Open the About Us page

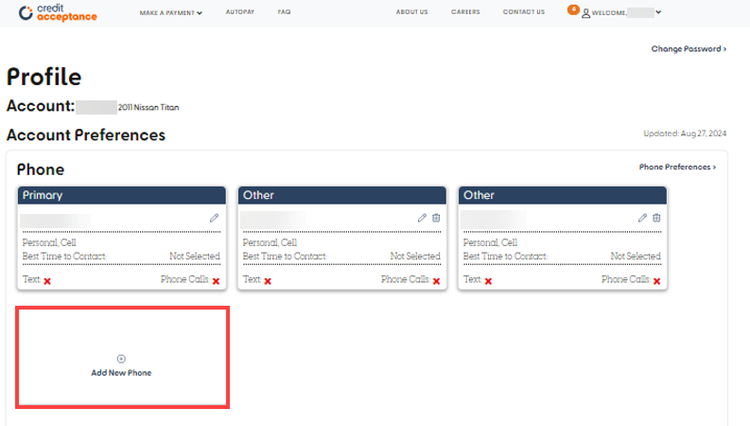411,13
